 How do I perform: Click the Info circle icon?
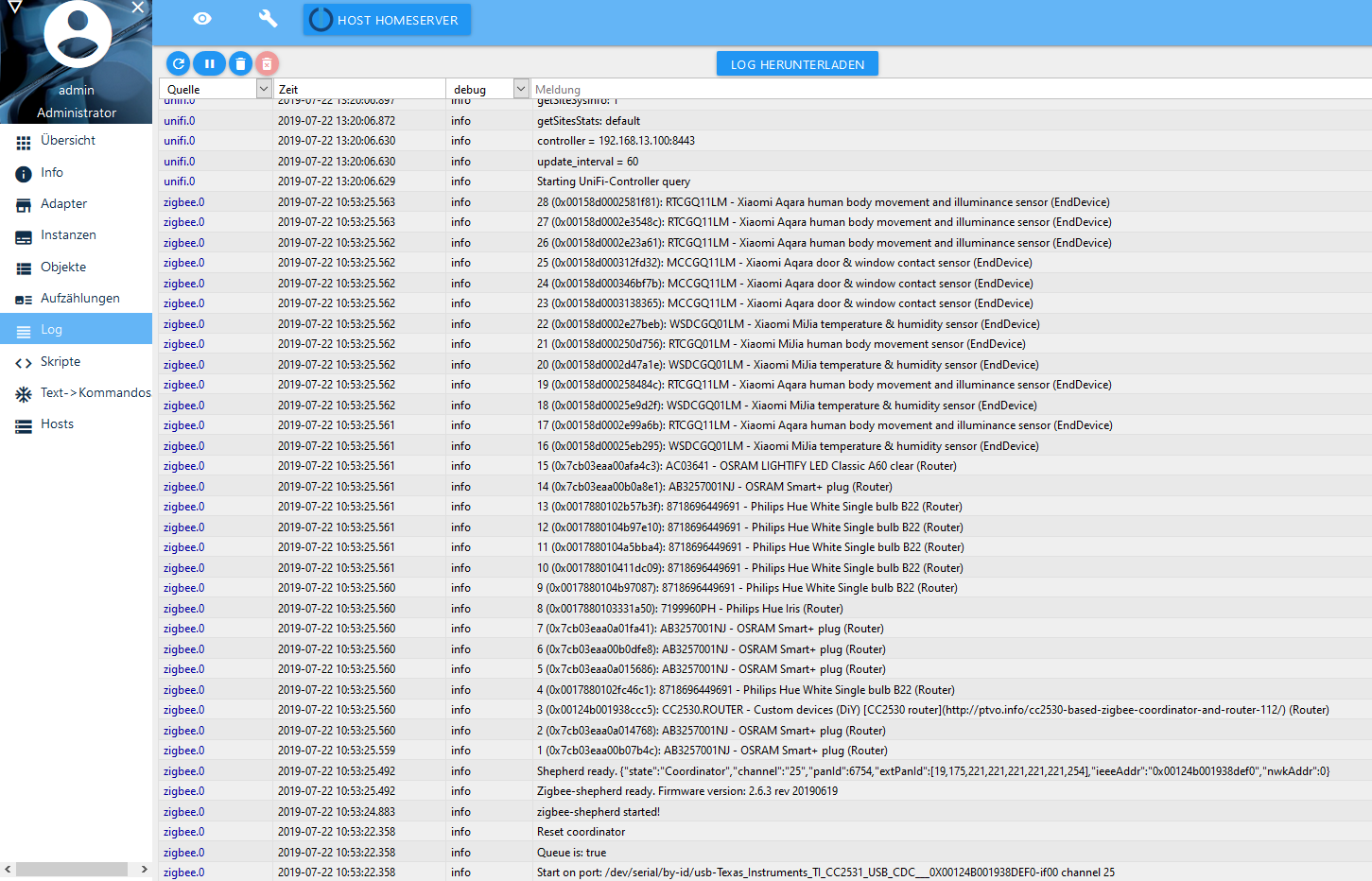[24, 174]
